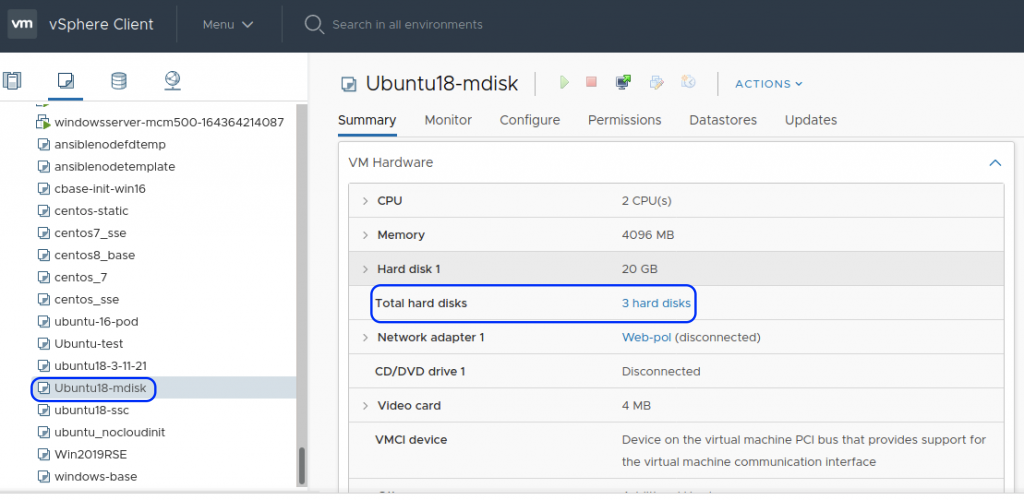The image size is (1024, 500).
Task: Select centos8_base in the inventory tree
Action: 94,255
